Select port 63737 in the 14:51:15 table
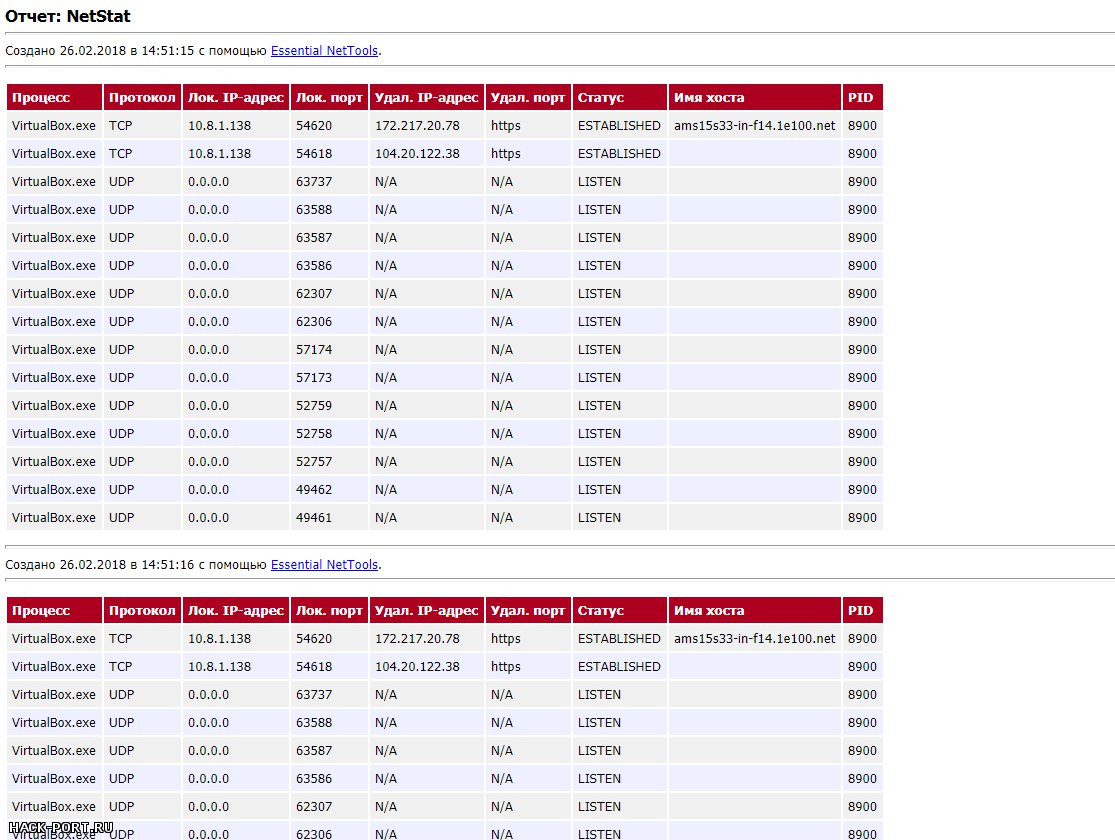This screenshot has height=840, width=1115. tap(314, 181)
